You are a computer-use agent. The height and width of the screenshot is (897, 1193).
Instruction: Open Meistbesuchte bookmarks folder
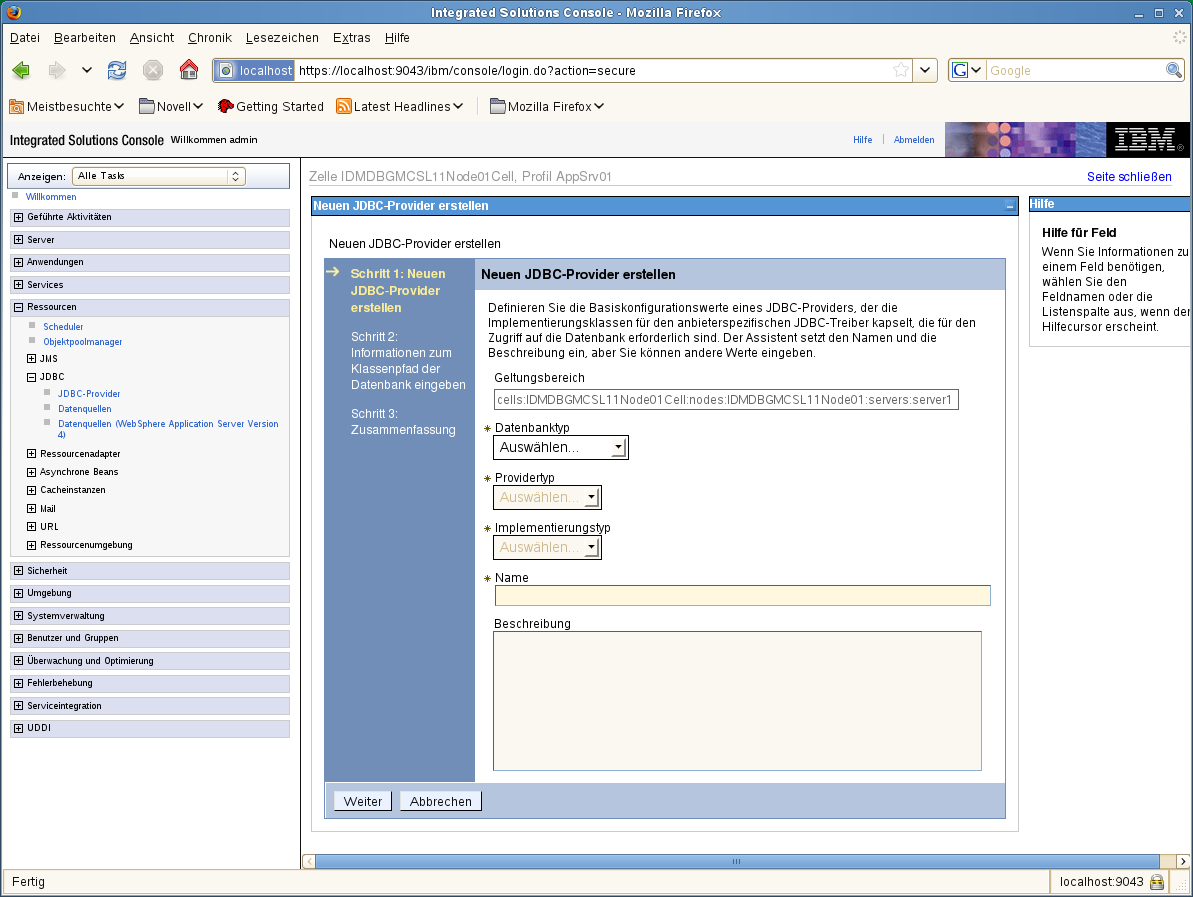(x=66, y=107)
